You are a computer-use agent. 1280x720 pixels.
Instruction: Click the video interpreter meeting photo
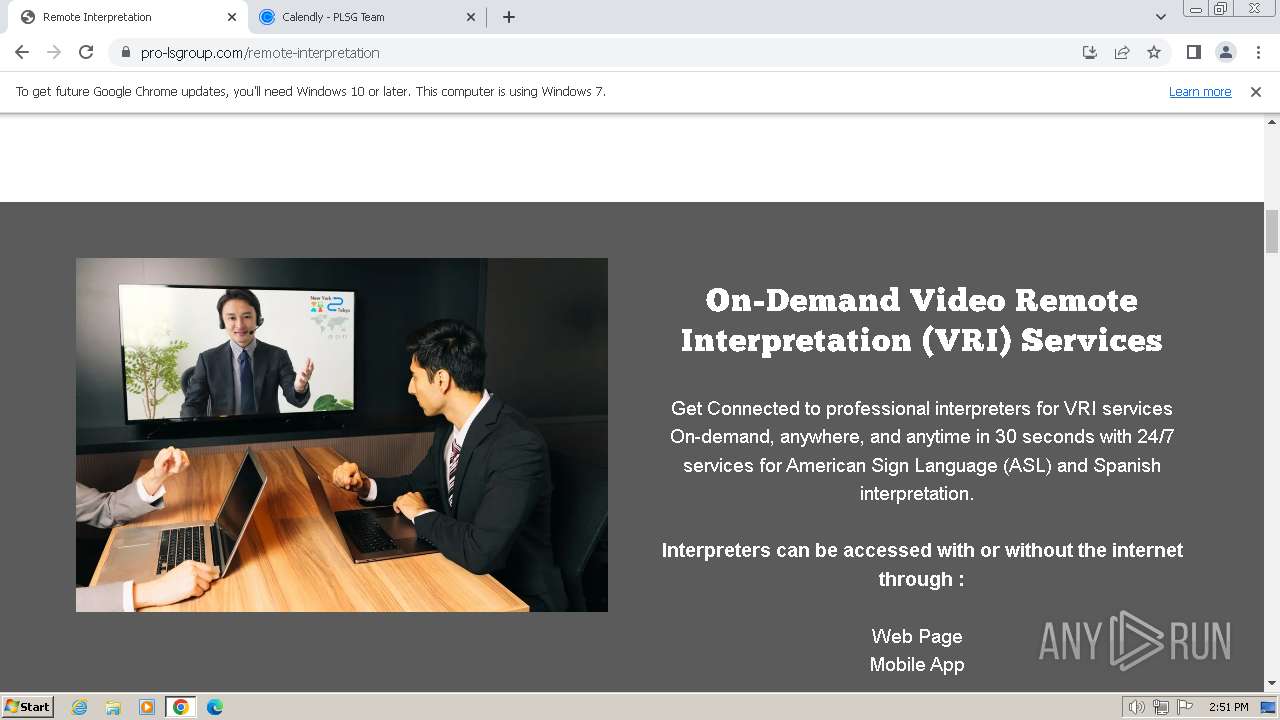coord(342,435)
